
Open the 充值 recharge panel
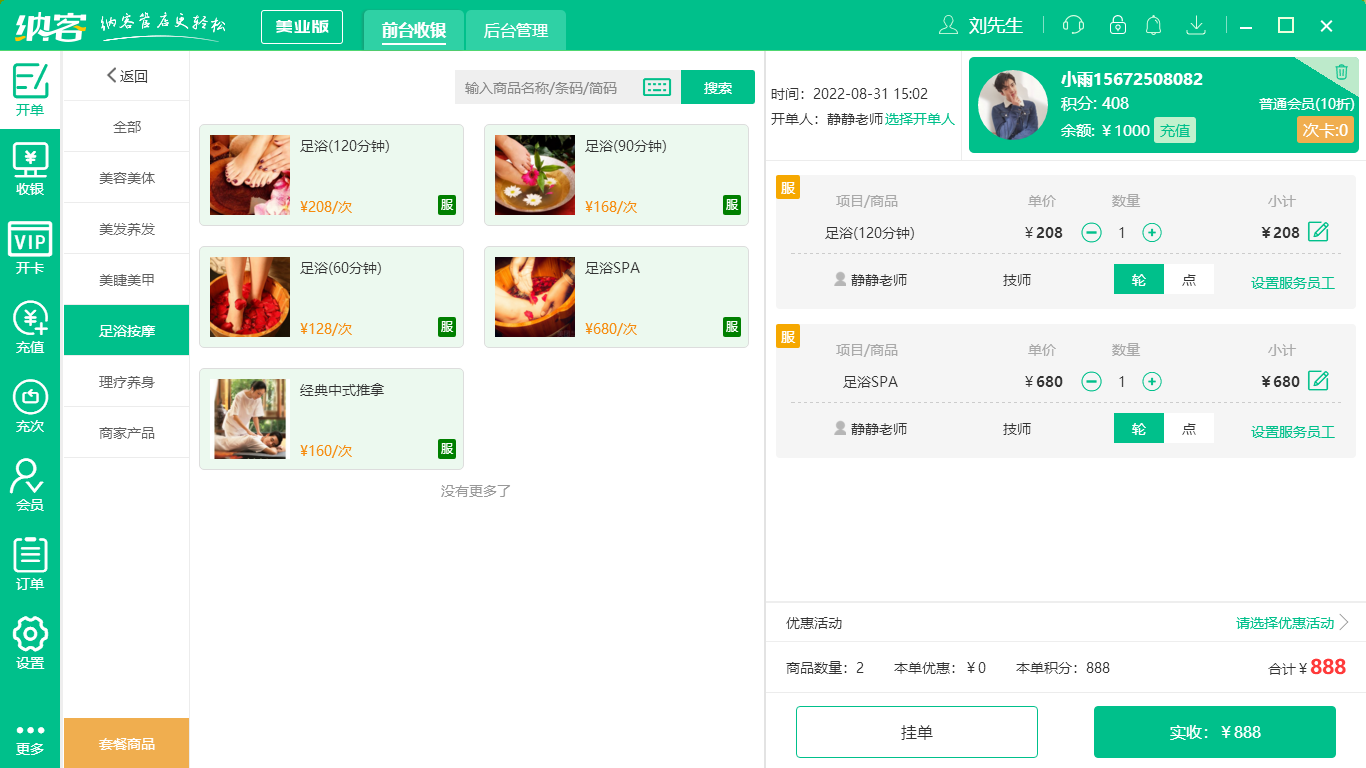[30, 325]
